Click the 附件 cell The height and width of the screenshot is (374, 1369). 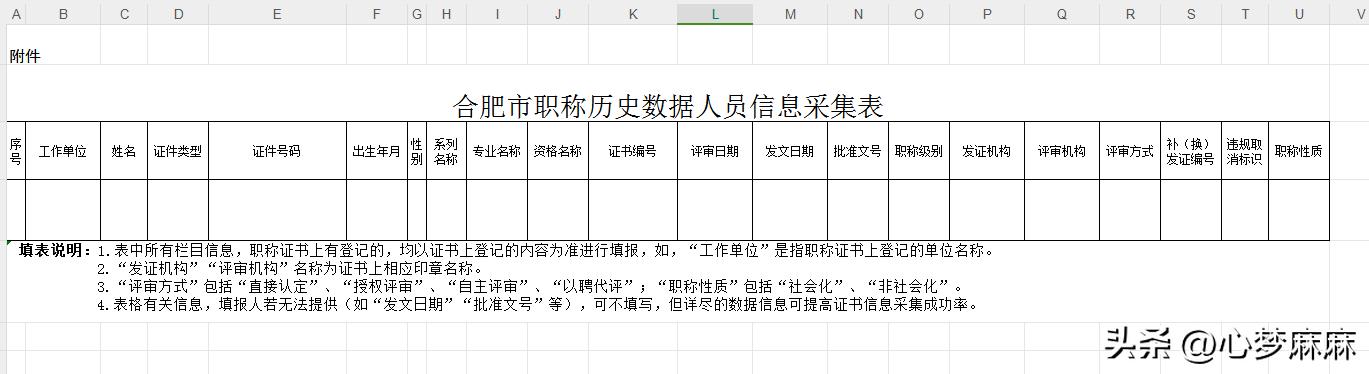click(25, 56)
